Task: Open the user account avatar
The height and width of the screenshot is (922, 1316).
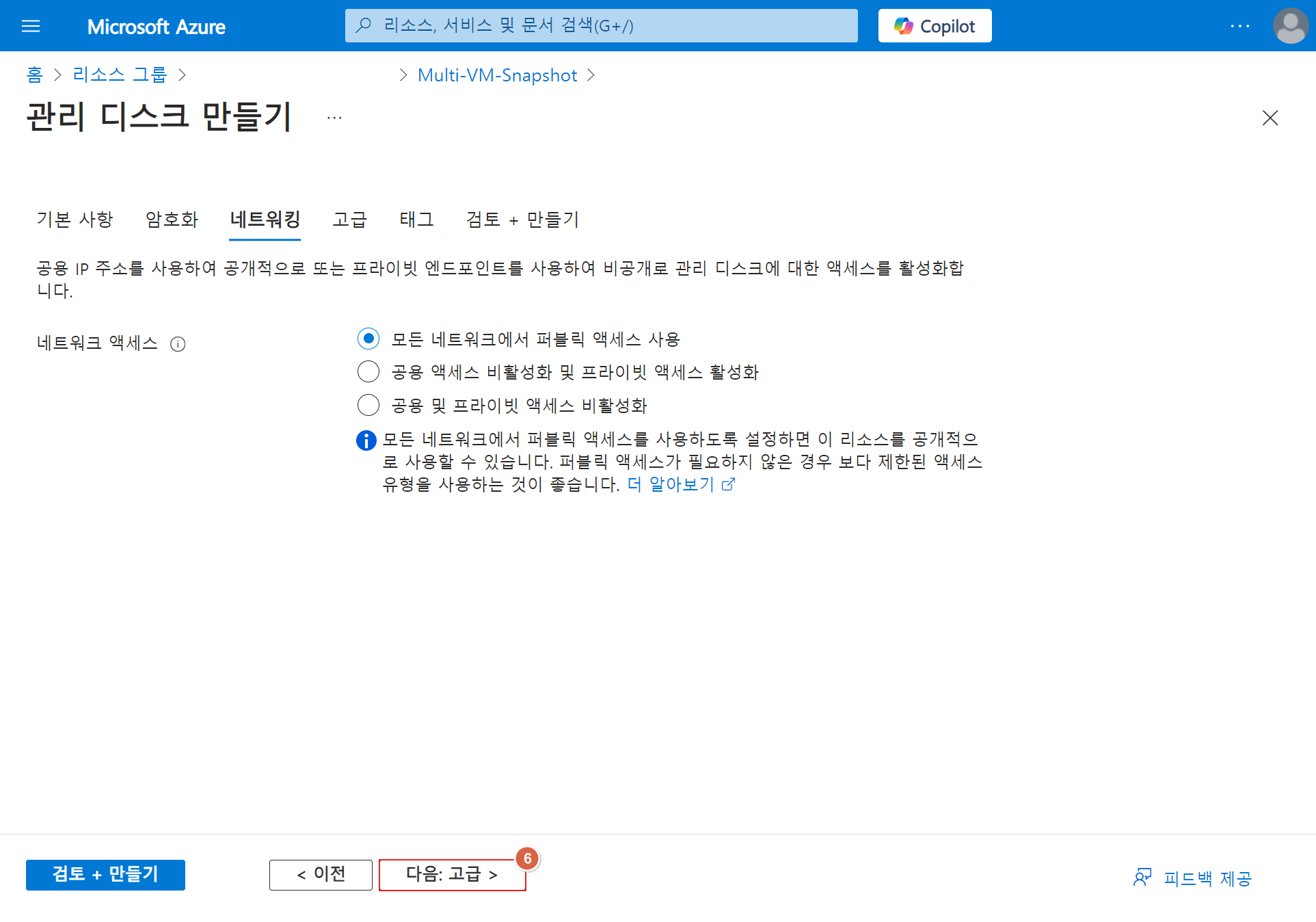Action: [x=1290, y=26]
